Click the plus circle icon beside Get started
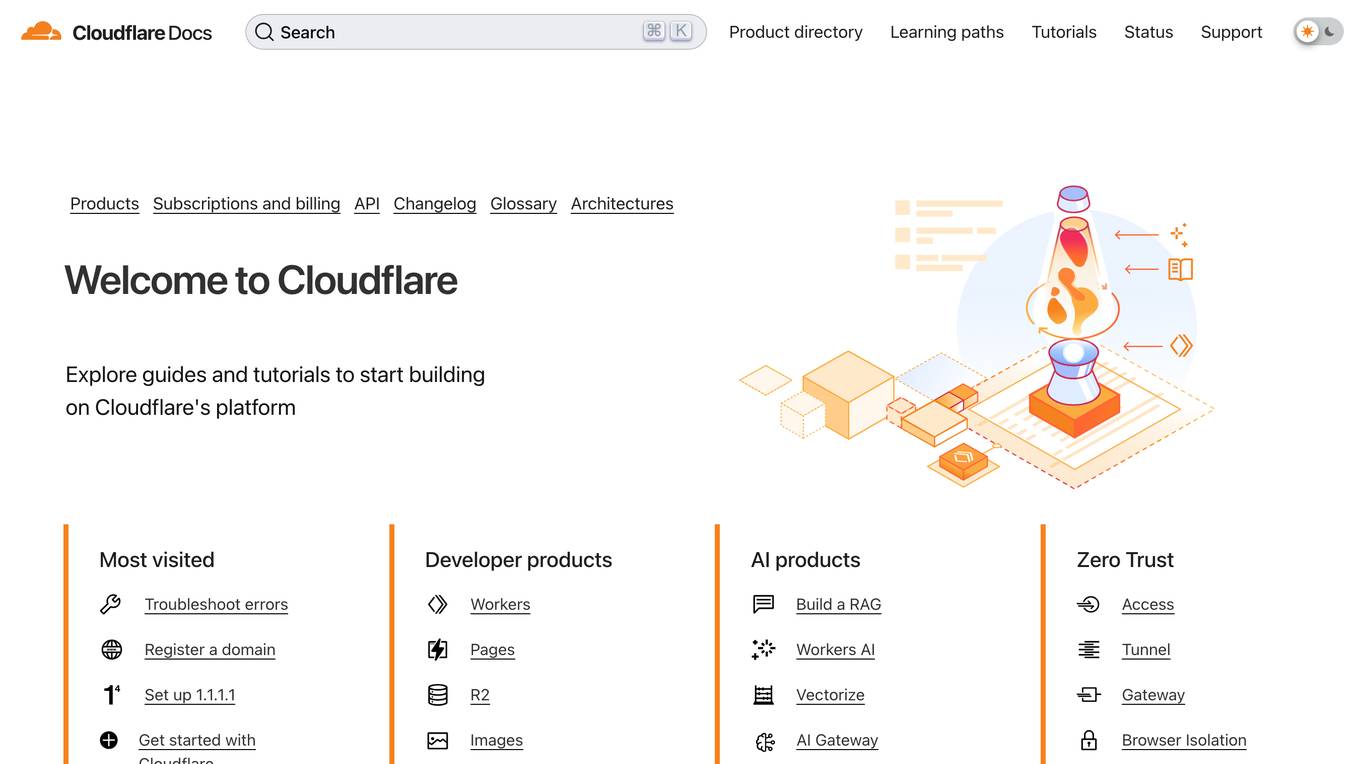 tap(109, 740)
